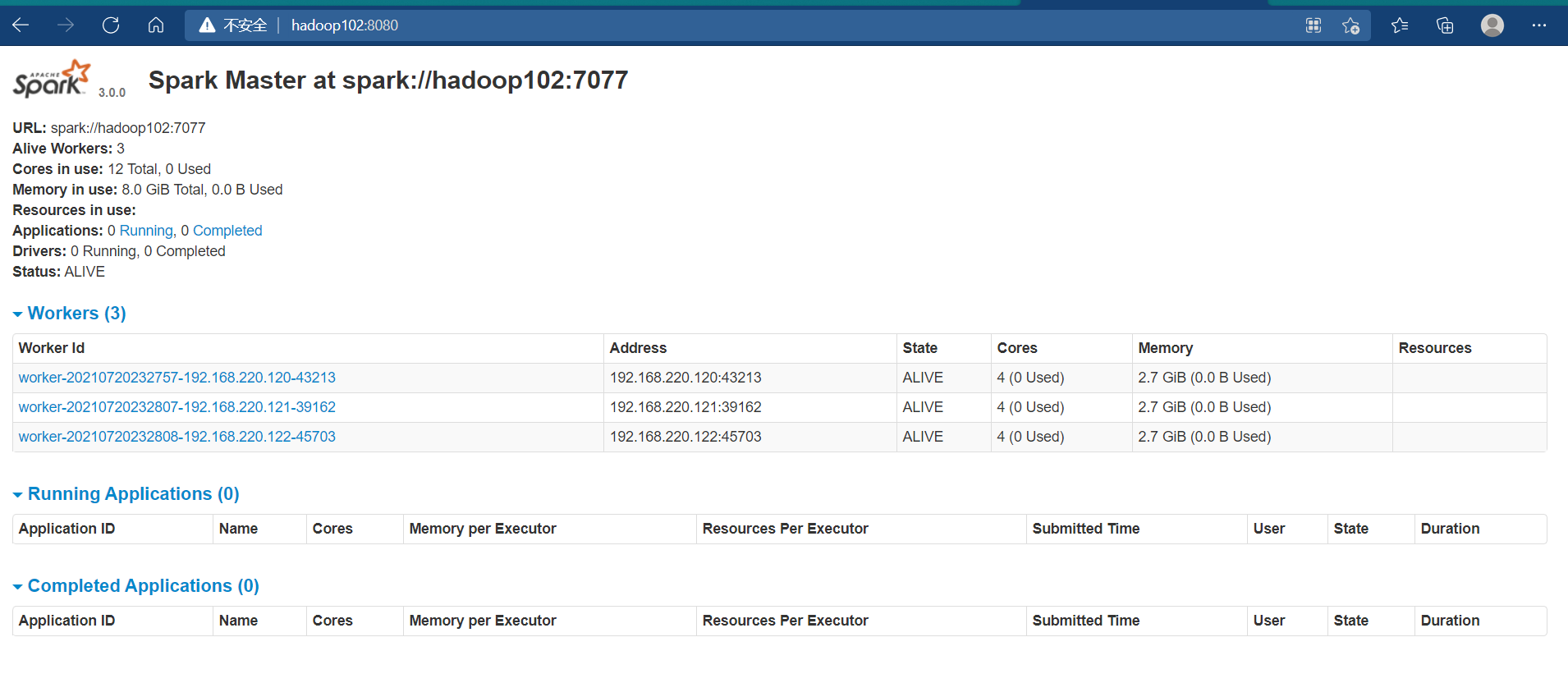The width and height of the screenshot is (1568, 683).
Task: Open worker 192.168.220.121-39162 link
Action: coord(177,407)
